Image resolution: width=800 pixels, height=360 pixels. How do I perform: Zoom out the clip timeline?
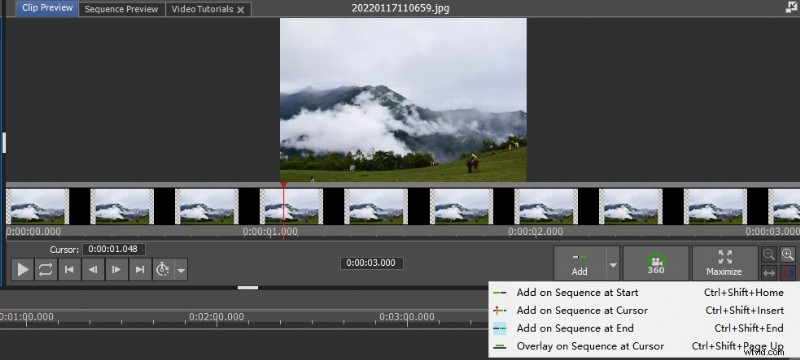tap(769, 254)
